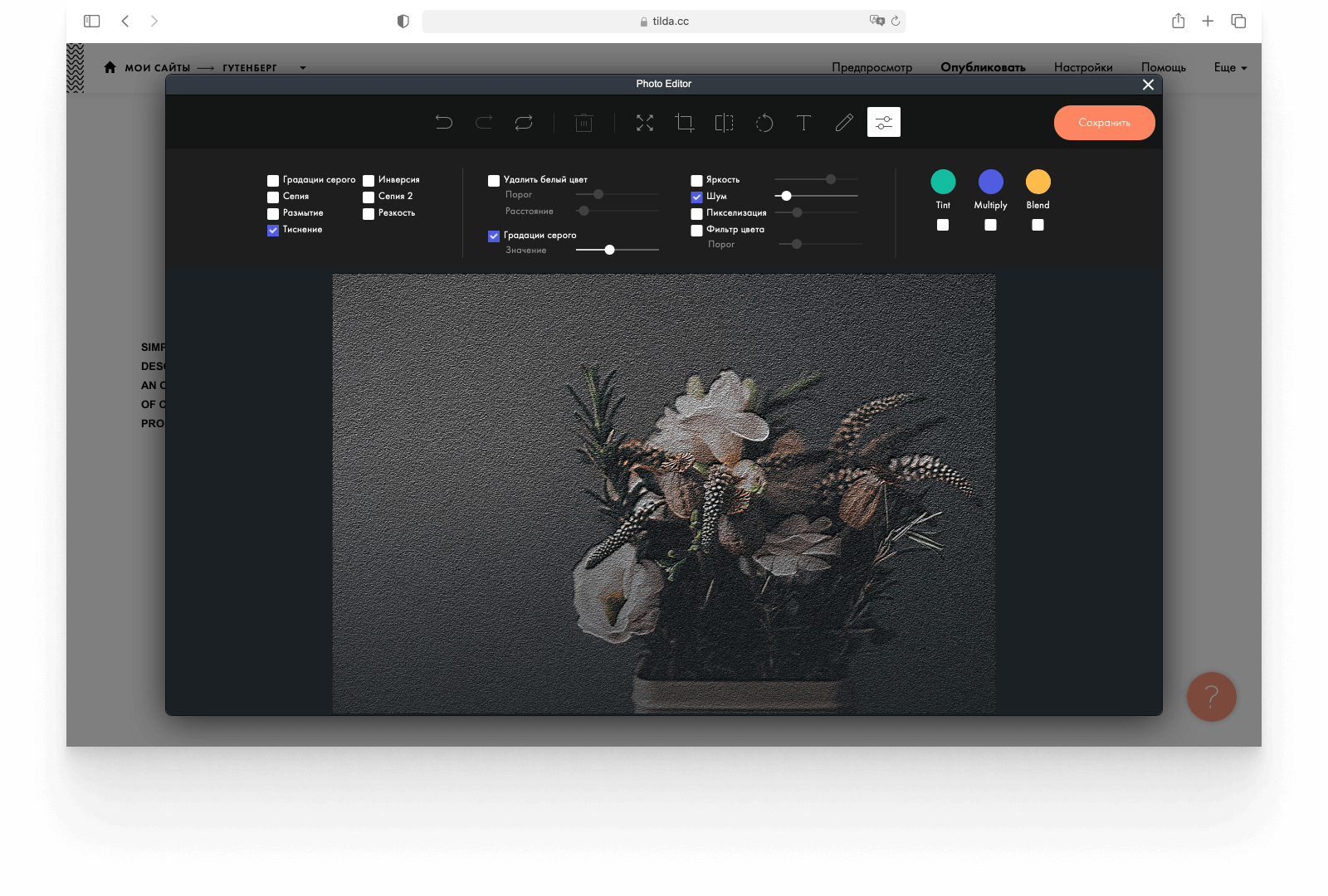This screenshot has width=1328, height=896.
Task: Pick the green Tint color swatch
Action: point(943,182)
